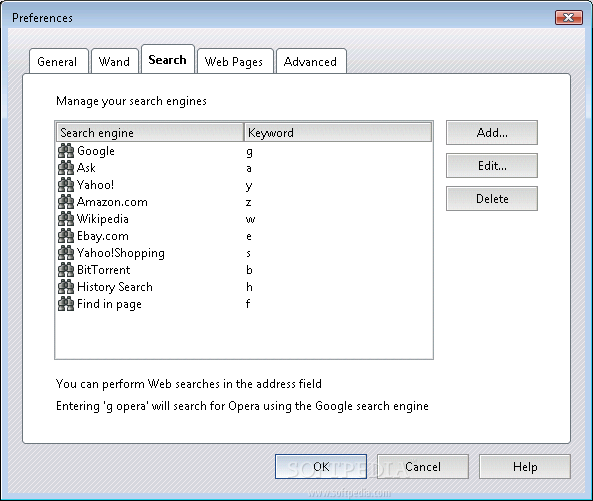This screenshot has width=593, height=501.
Task: Click keyword 'b' for BitTorrent
Action: pos(249,270)
